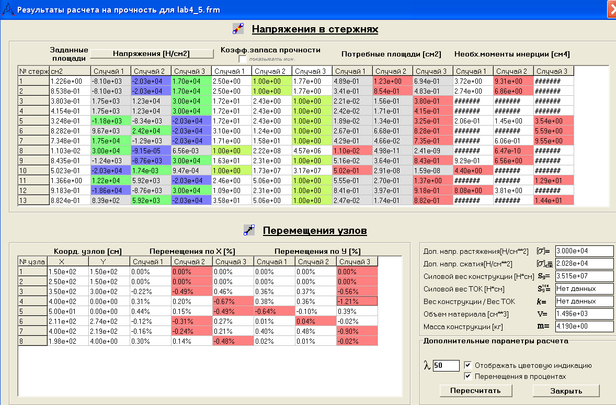
Task: Toggle 'Отображать цветовую индикацию' checkbox
Action: click(x=468, y=365)
